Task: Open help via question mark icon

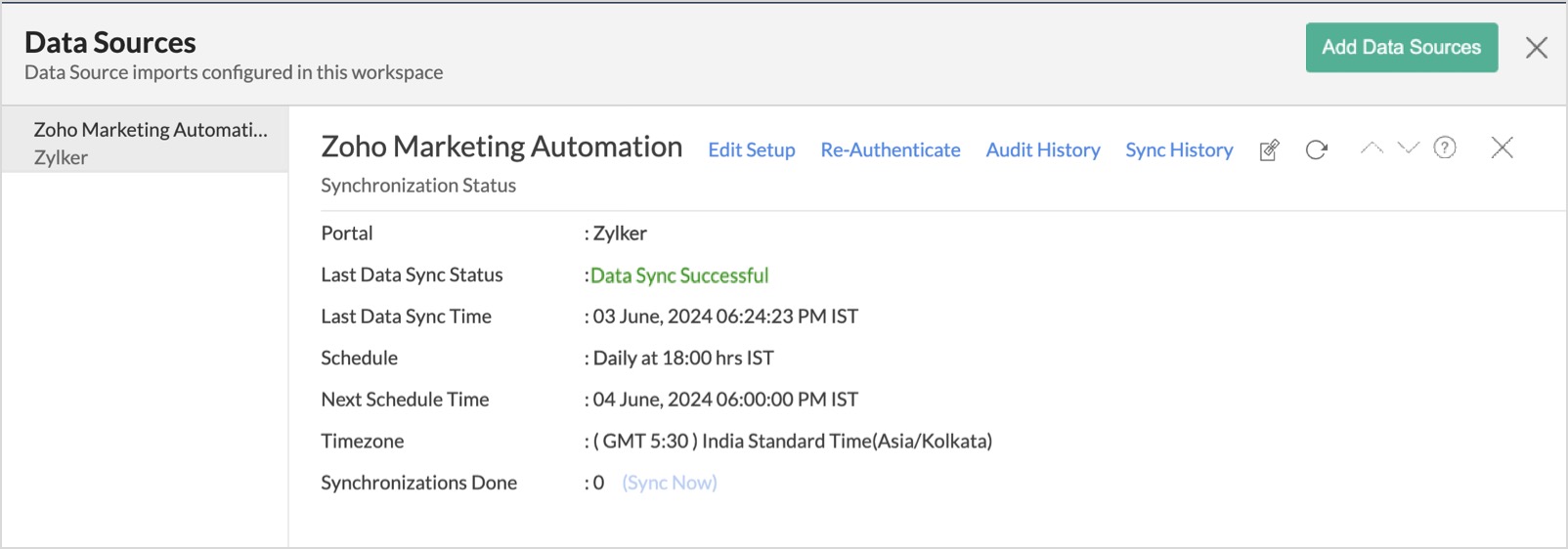Action: 1444,148
